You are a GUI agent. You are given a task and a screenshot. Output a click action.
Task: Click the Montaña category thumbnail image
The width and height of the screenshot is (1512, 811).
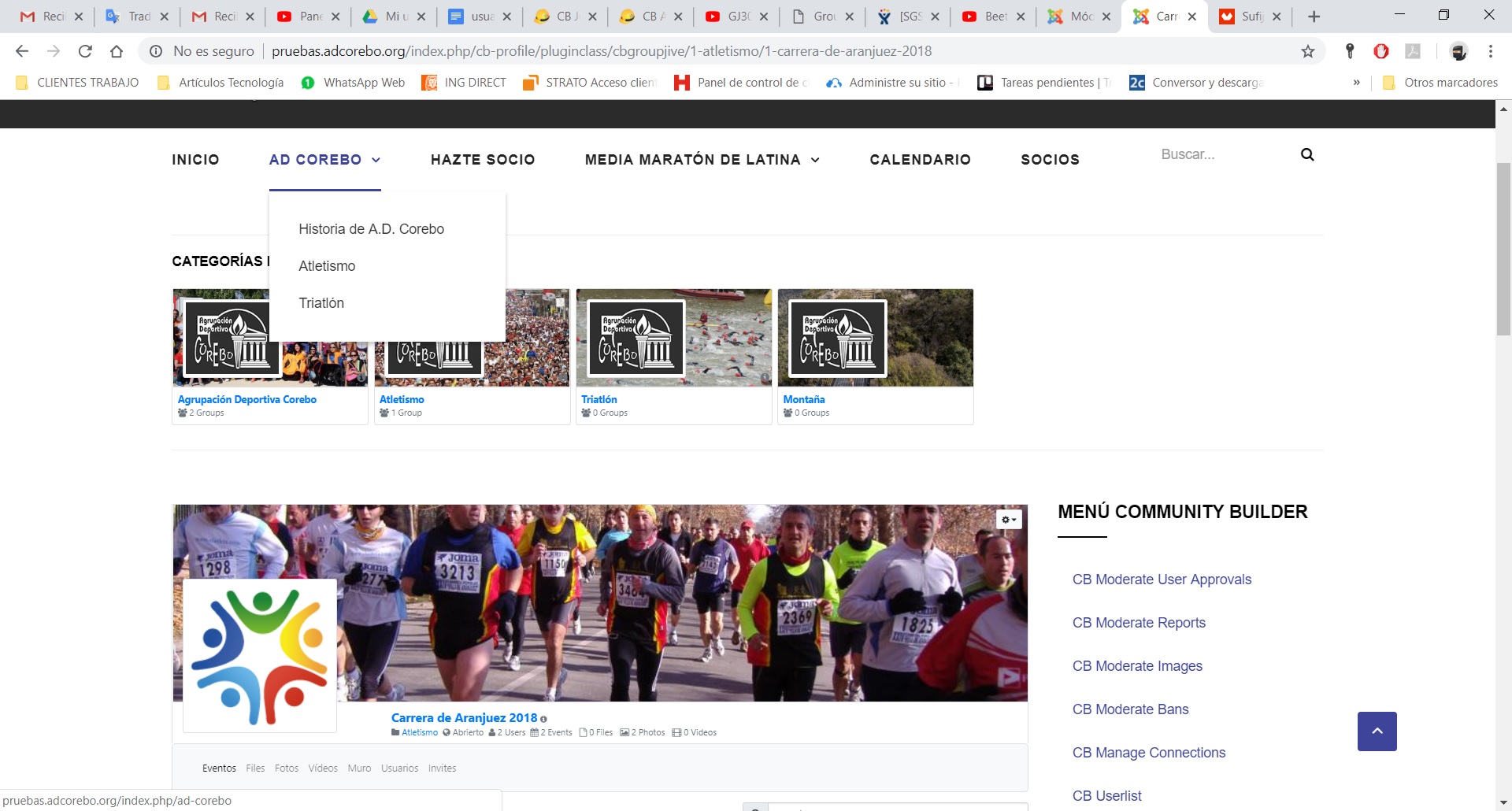click(876, 338)
